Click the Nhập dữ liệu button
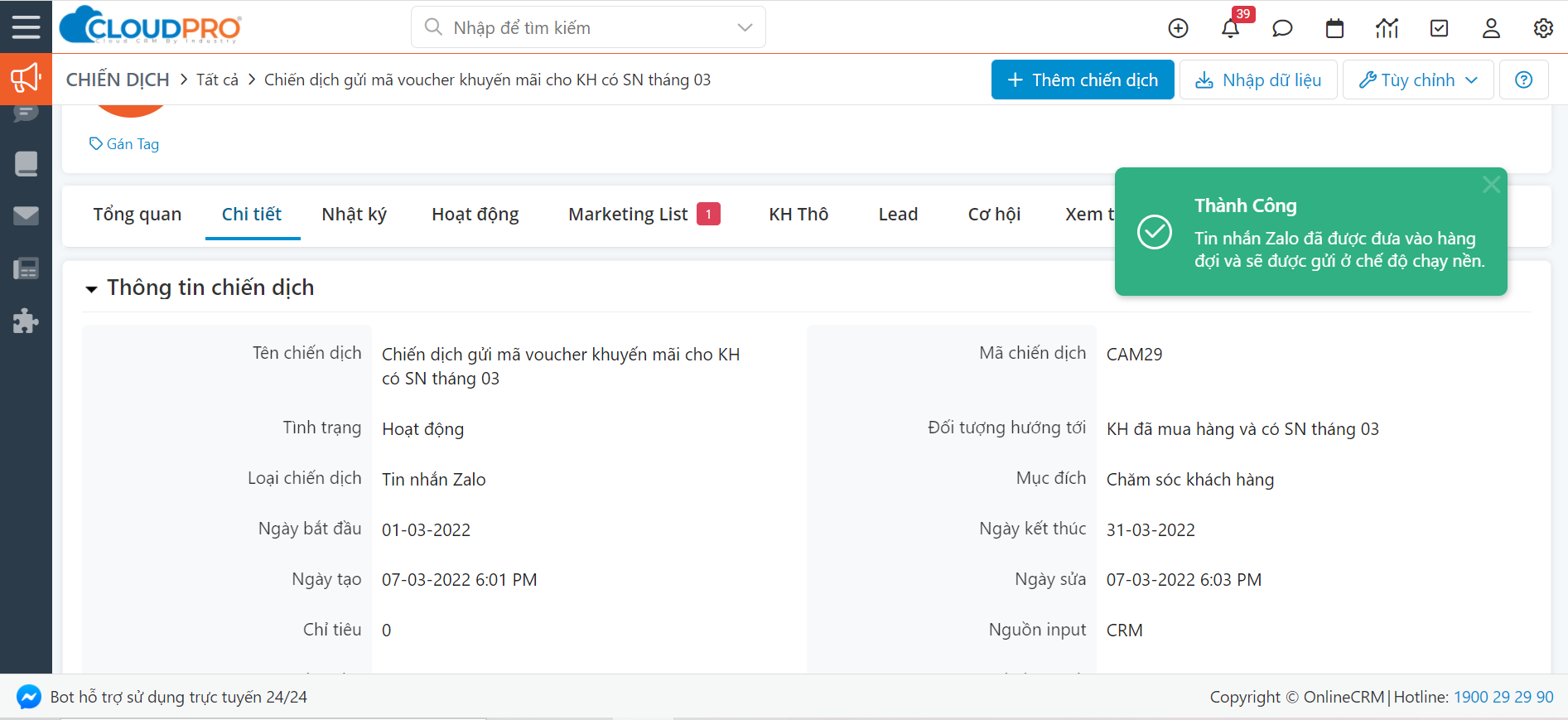The width and height of the screenshot is (1568, 720). pos(1258,80)
